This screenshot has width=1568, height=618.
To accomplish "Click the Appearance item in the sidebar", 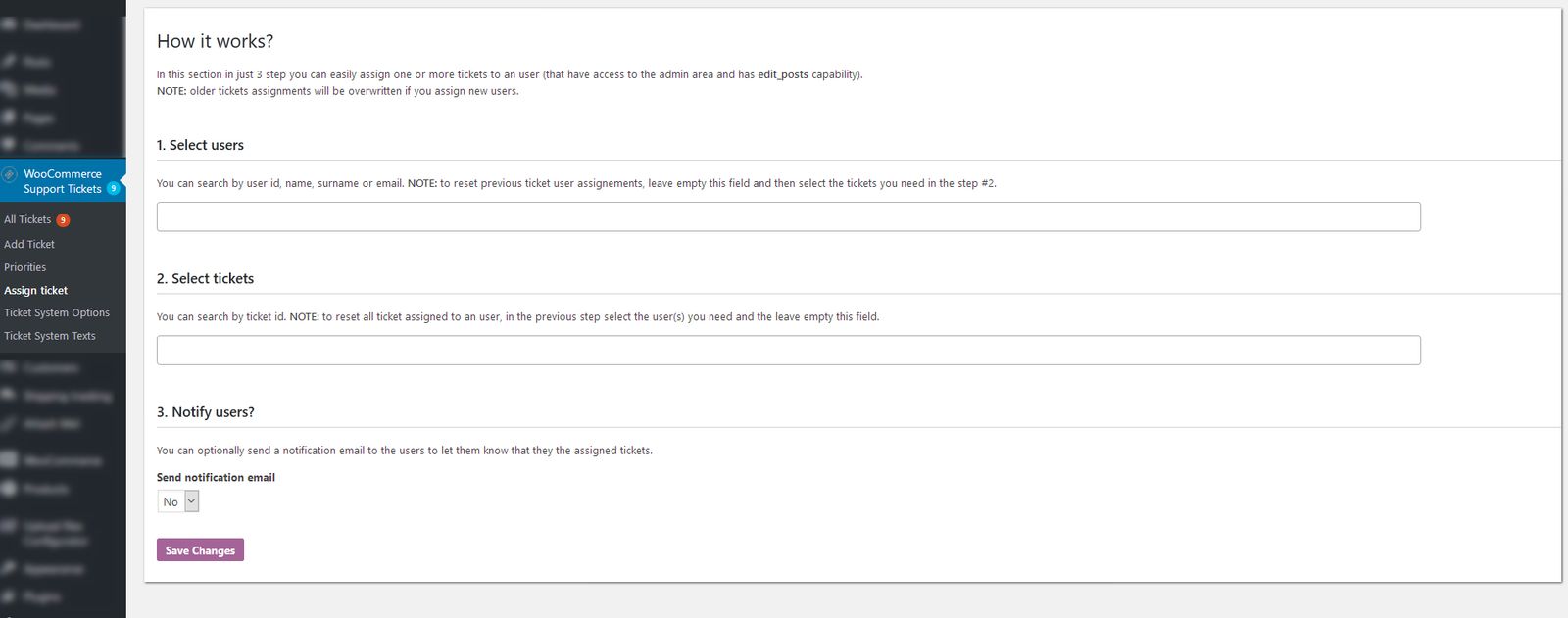I will (54, 568).
